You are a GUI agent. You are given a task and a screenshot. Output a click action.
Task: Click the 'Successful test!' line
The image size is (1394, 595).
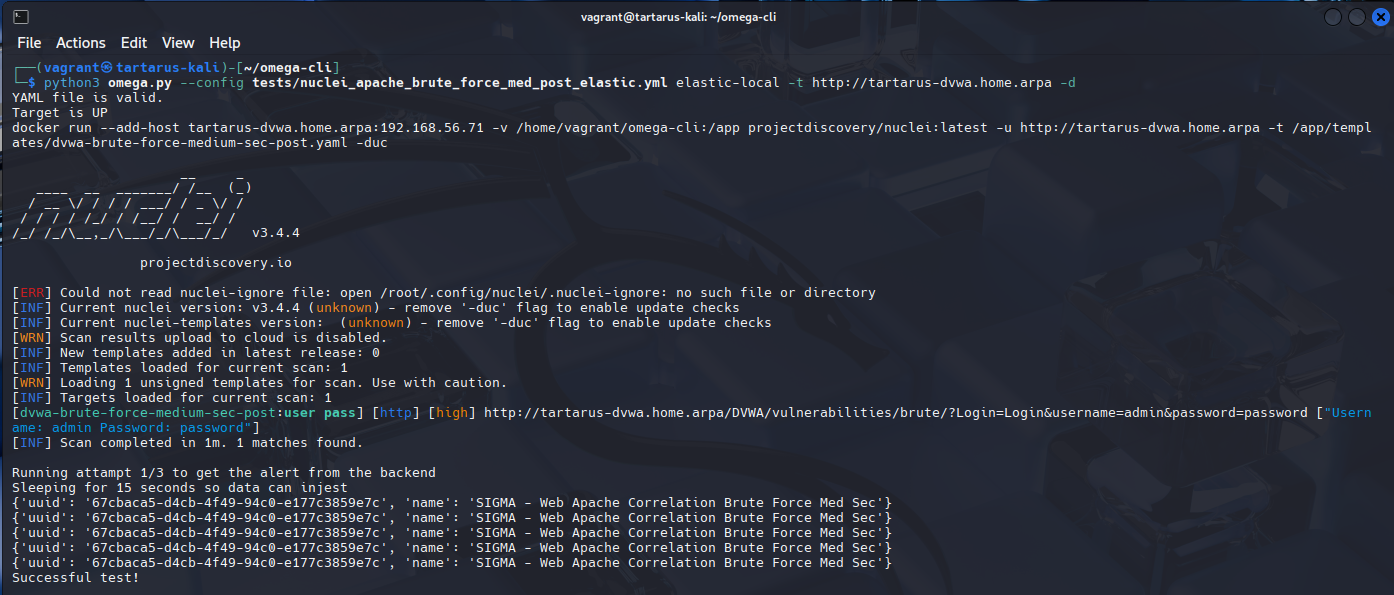(76, 578)
